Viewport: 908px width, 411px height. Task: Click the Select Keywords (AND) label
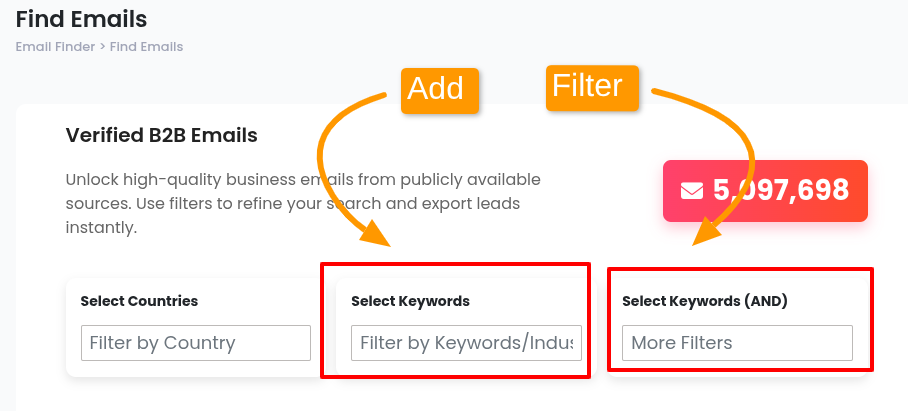pyautogui.click(x=704, y=301)
